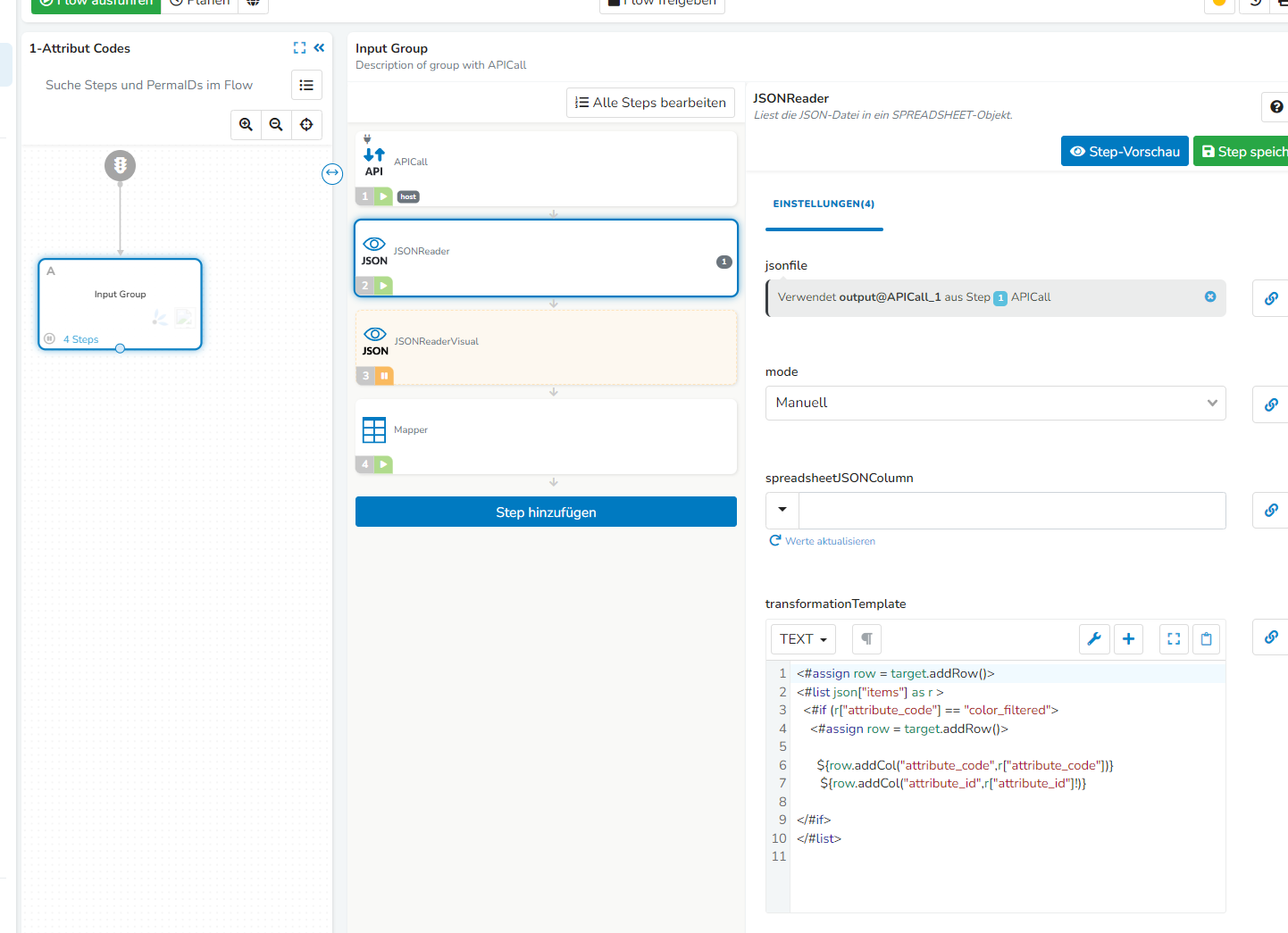Click the APICall step's API icon
Screen dimensions: 1288x933
tap(374, 162)
